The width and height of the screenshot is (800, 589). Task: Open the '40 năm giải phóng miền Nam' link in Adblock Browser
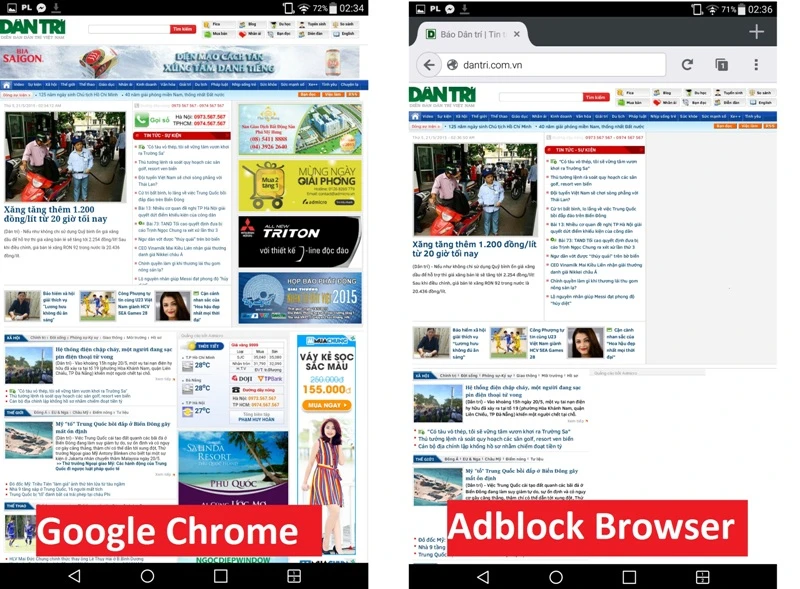591,126
